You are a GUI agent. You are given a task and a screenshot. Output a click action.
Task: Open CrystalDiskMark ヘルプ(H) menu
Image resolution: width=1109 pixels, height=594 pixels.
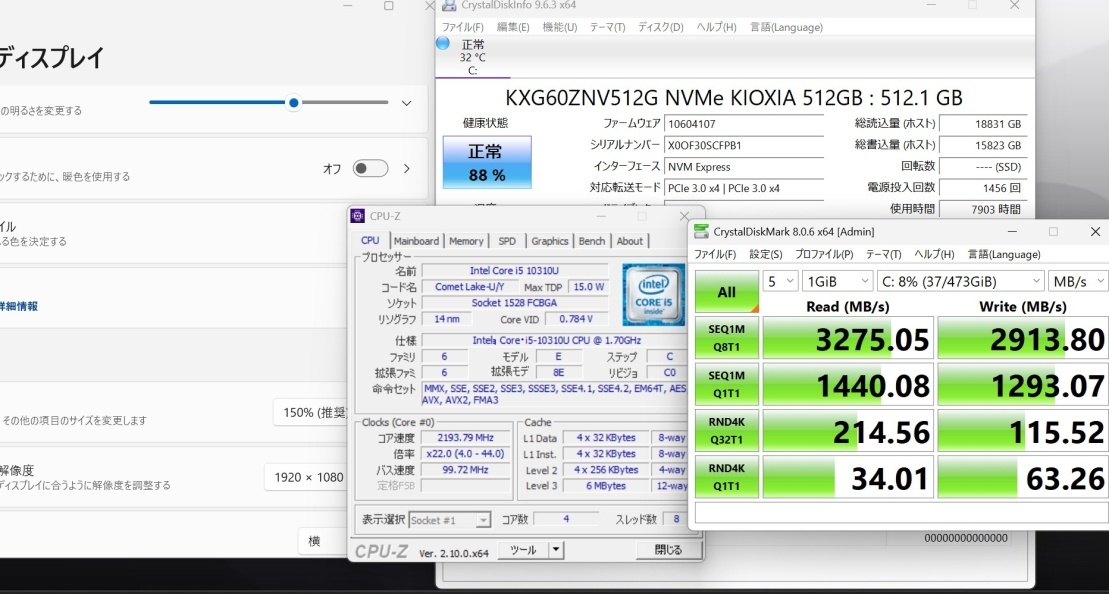click(934, 255)
